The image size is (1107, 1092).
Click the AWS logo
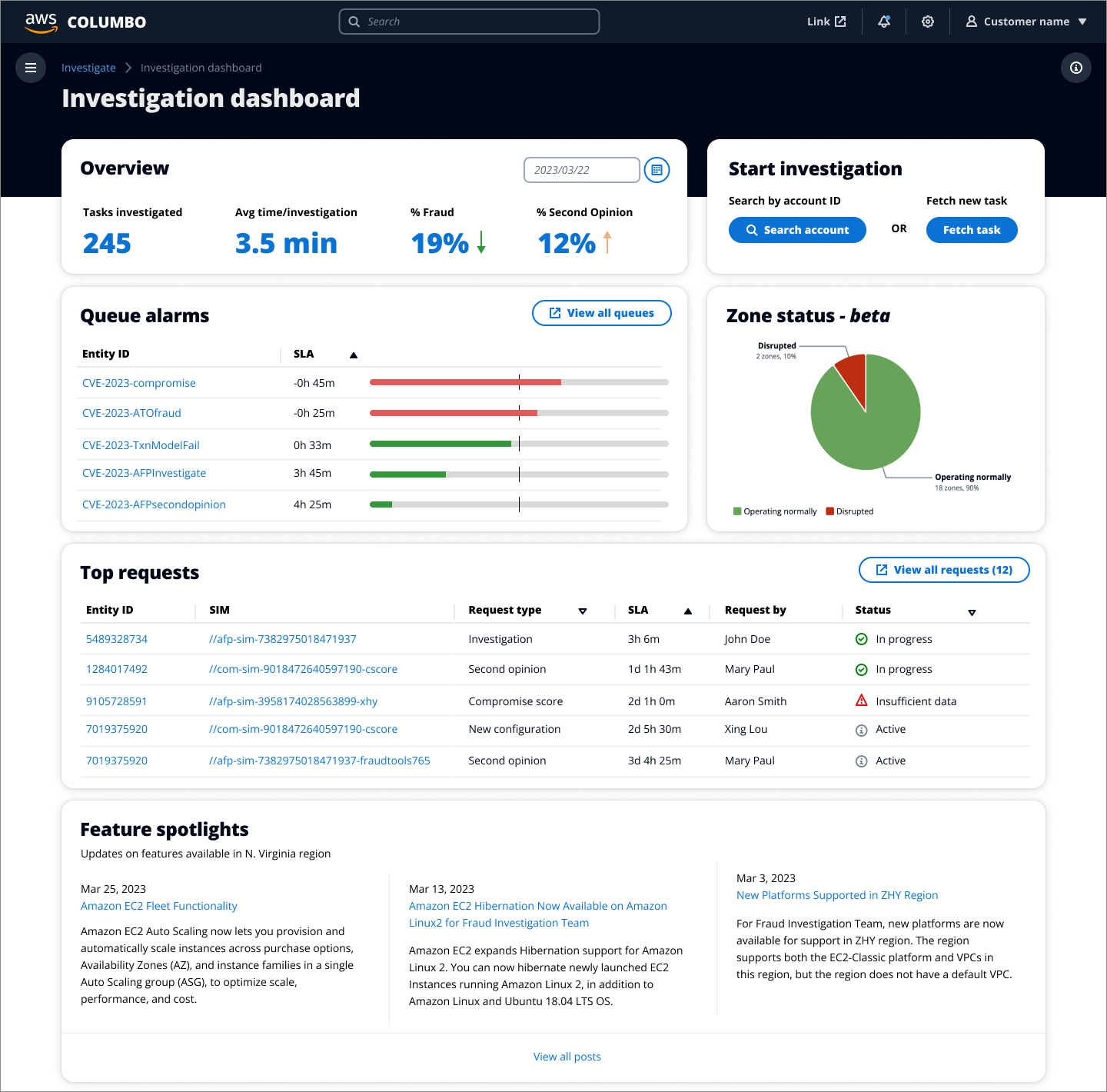(41, 22)
